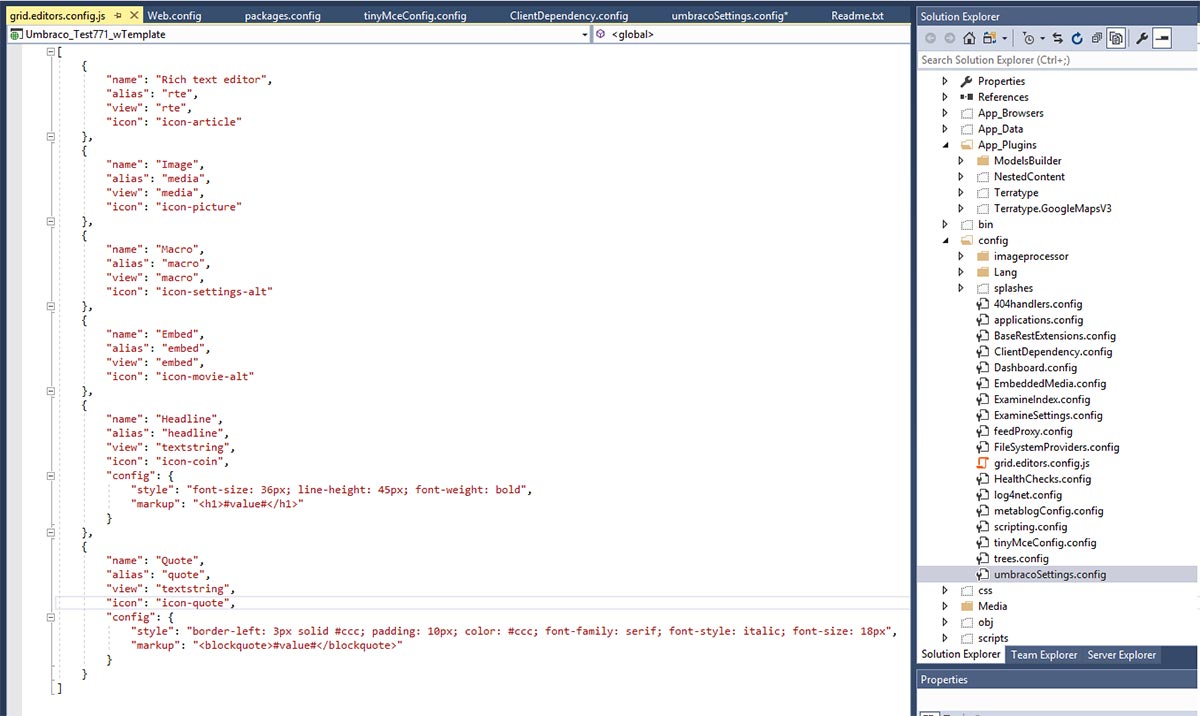Select feedProxy.config file

[1033, 432]
